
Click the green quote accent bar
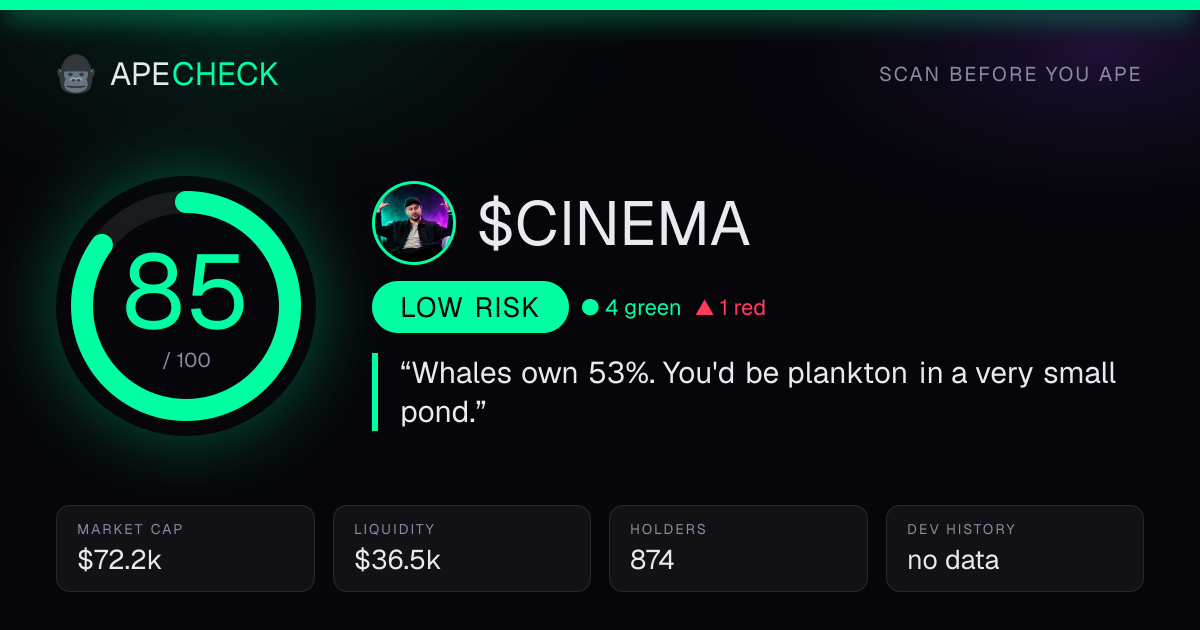[x=375, y=392]
